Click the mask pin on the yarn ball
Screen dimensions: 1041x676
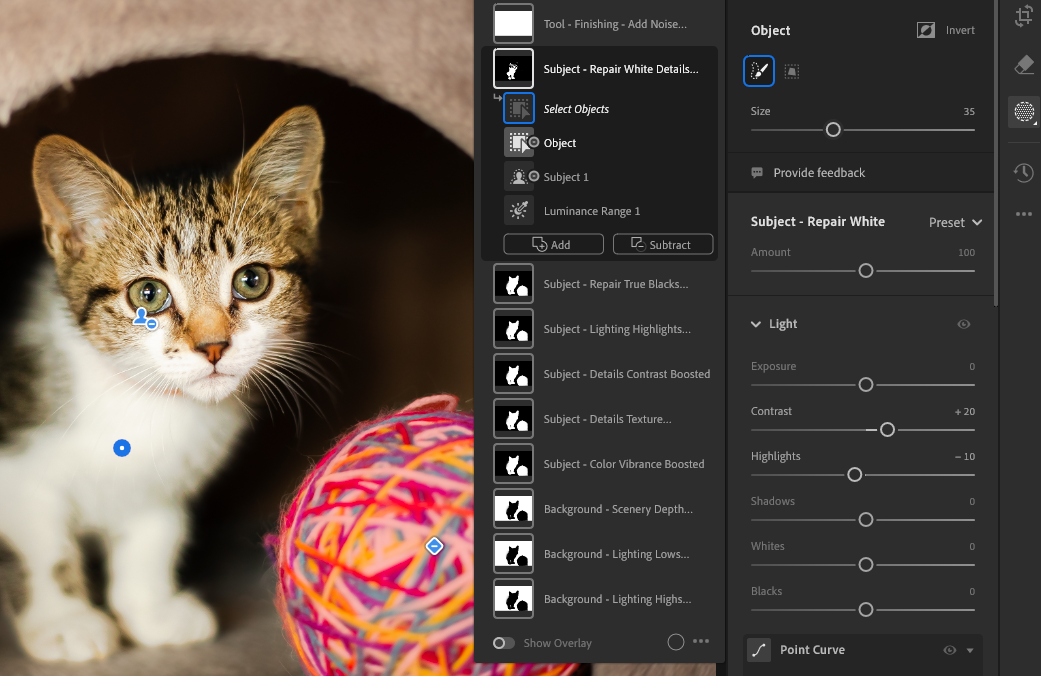(x=434, y=546)
